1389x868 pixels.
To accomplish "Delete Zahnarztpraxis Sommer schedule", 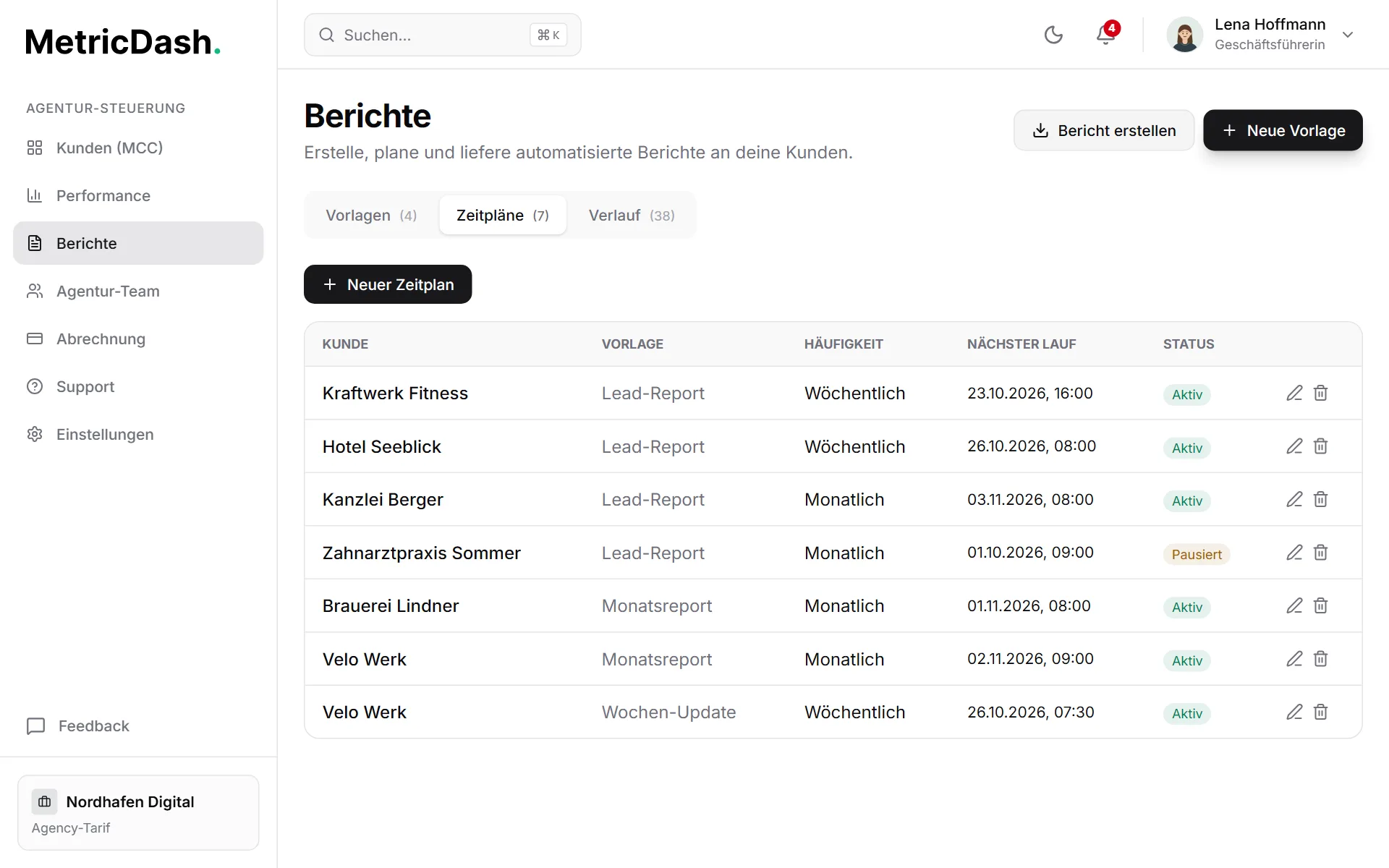I will coord(1320,553).
